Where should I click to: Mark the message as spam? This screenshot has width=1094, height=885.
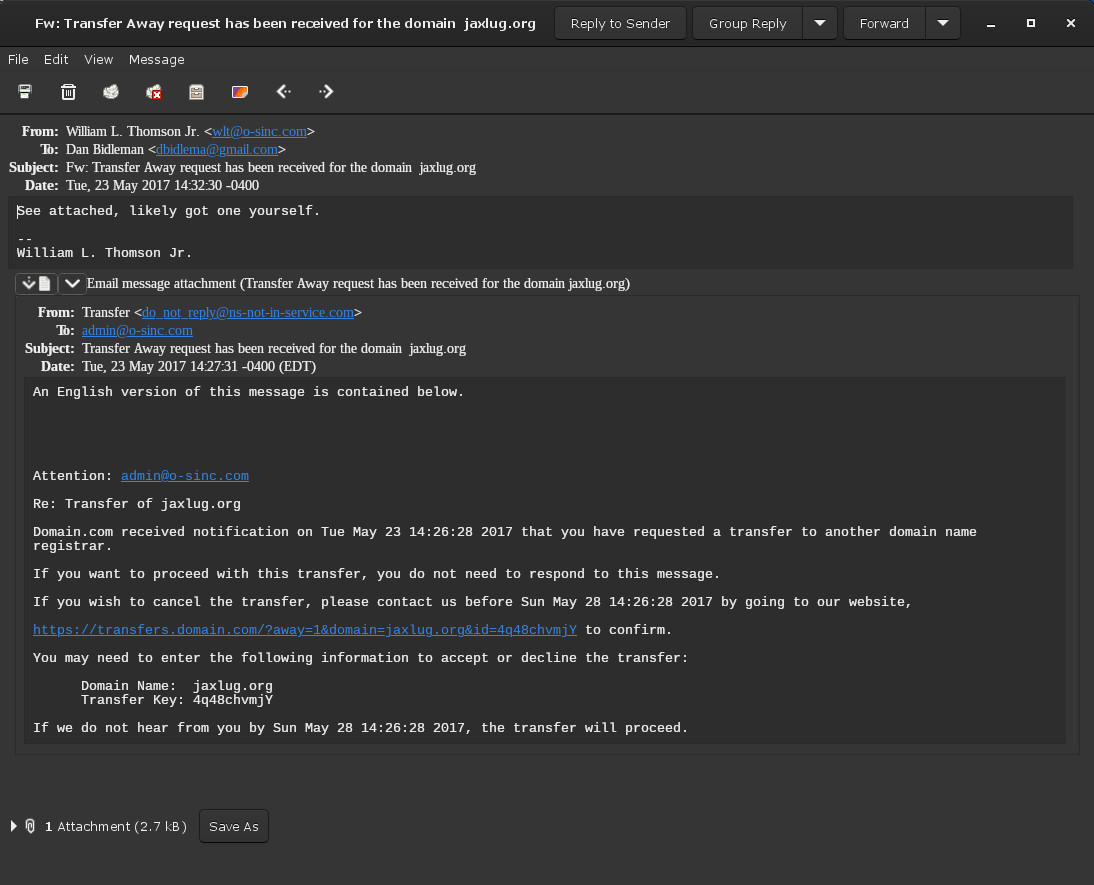click(x=110, y=91)
